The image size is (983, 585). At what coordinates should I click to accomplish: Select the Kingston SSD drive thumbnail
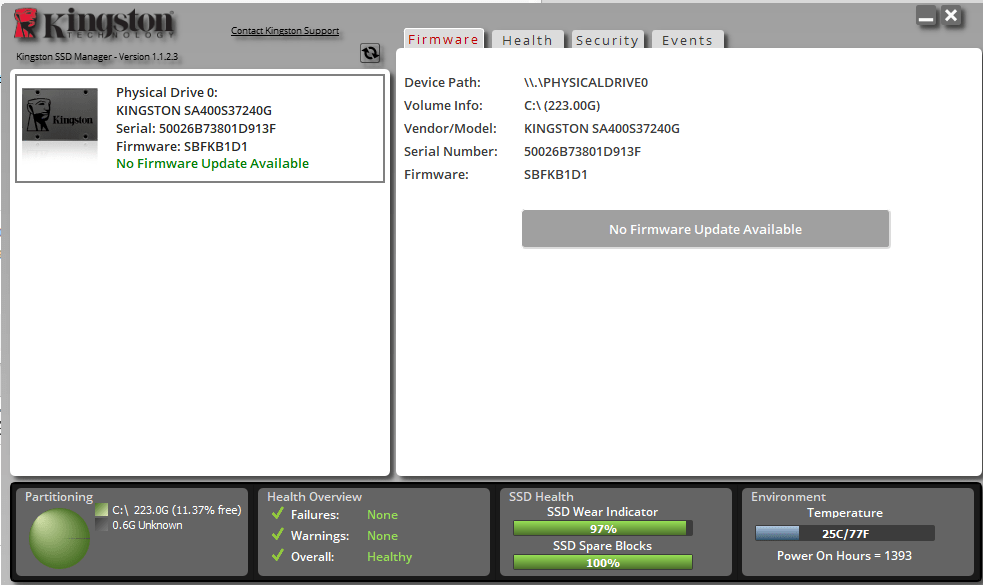click(x=60, y=115)
